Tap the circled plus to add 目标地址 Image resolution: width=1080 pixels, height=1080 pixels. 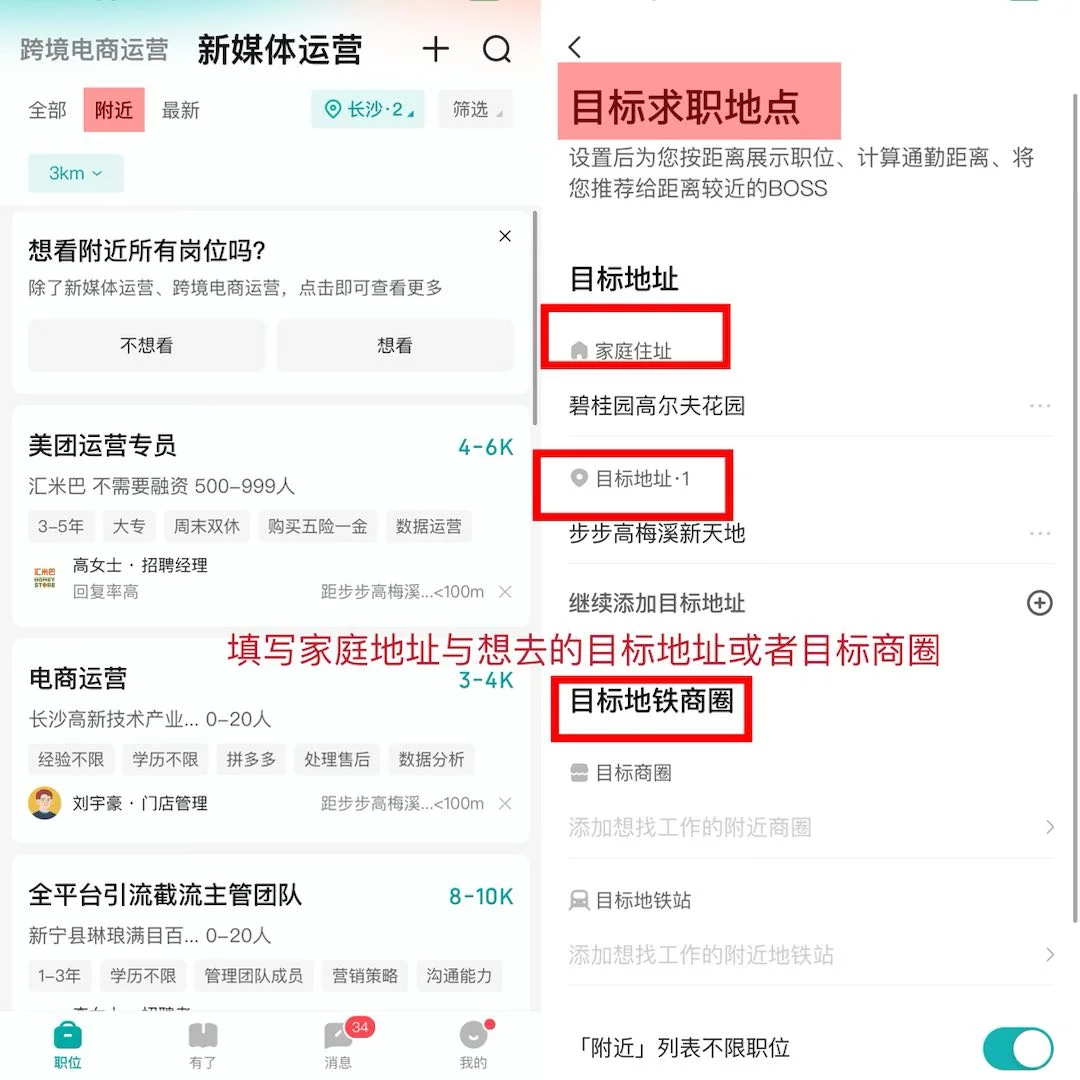click(1039, 603)
